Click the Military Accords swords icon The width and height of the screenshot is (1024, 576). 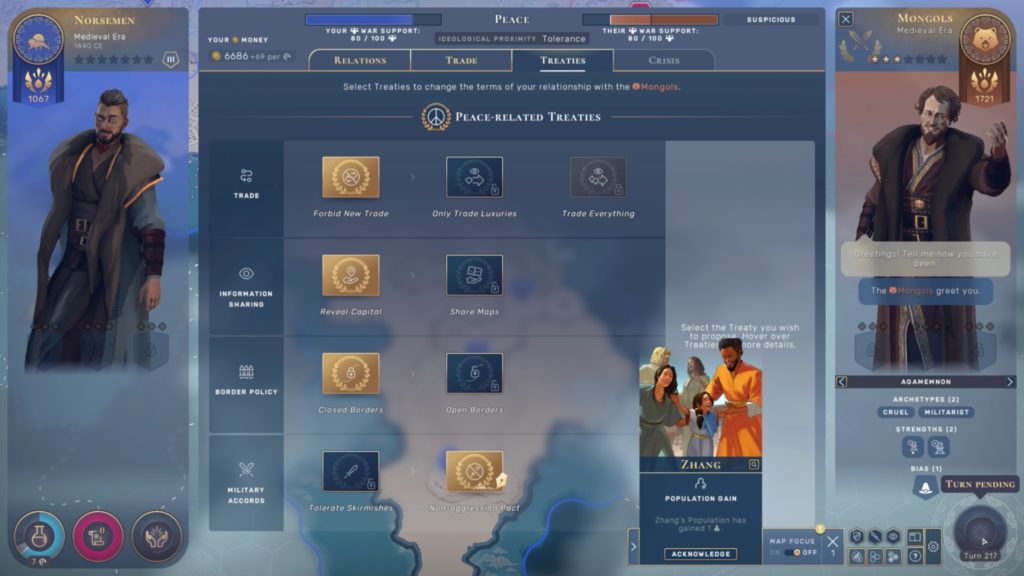click(x=246, y=469)
